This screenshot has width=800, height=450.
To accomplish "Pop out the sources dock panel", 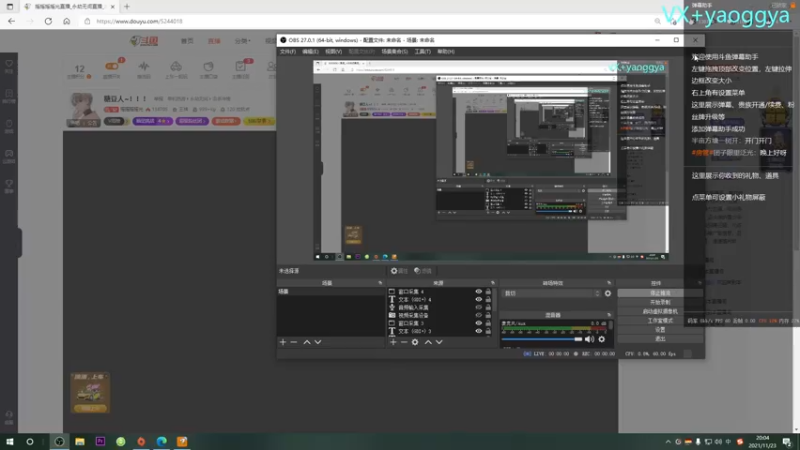I will pyautogui.click(x=493, y=283).
